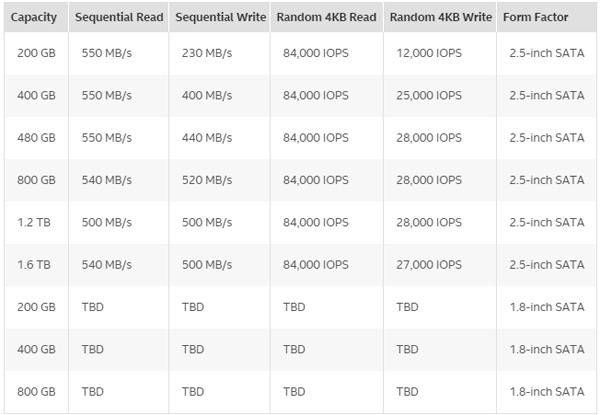Click the Random 4KB Write header
This screenshot has width=600, height=415.
tap(440, 18)
